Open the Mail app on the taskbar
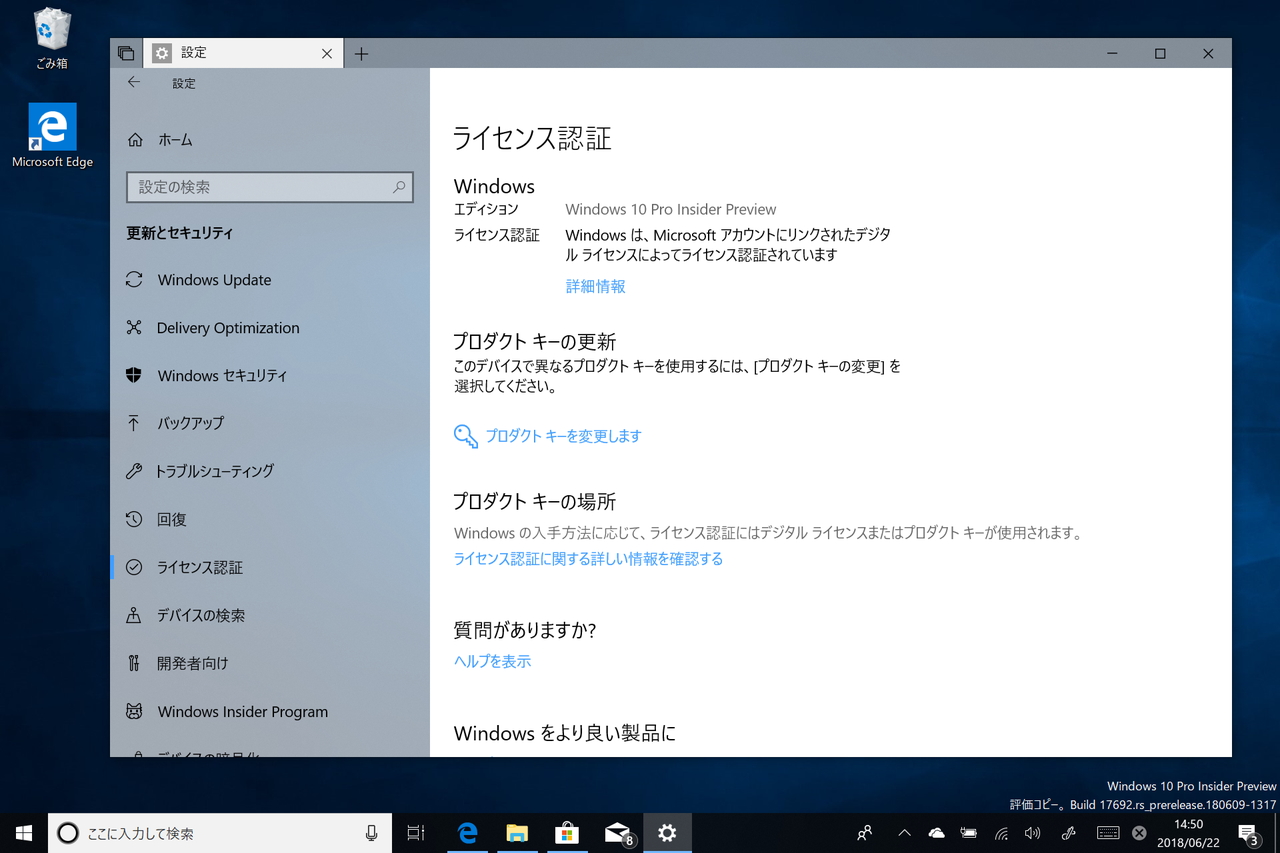Viewport: 1280px width, 853px height. tap(618, 833)
